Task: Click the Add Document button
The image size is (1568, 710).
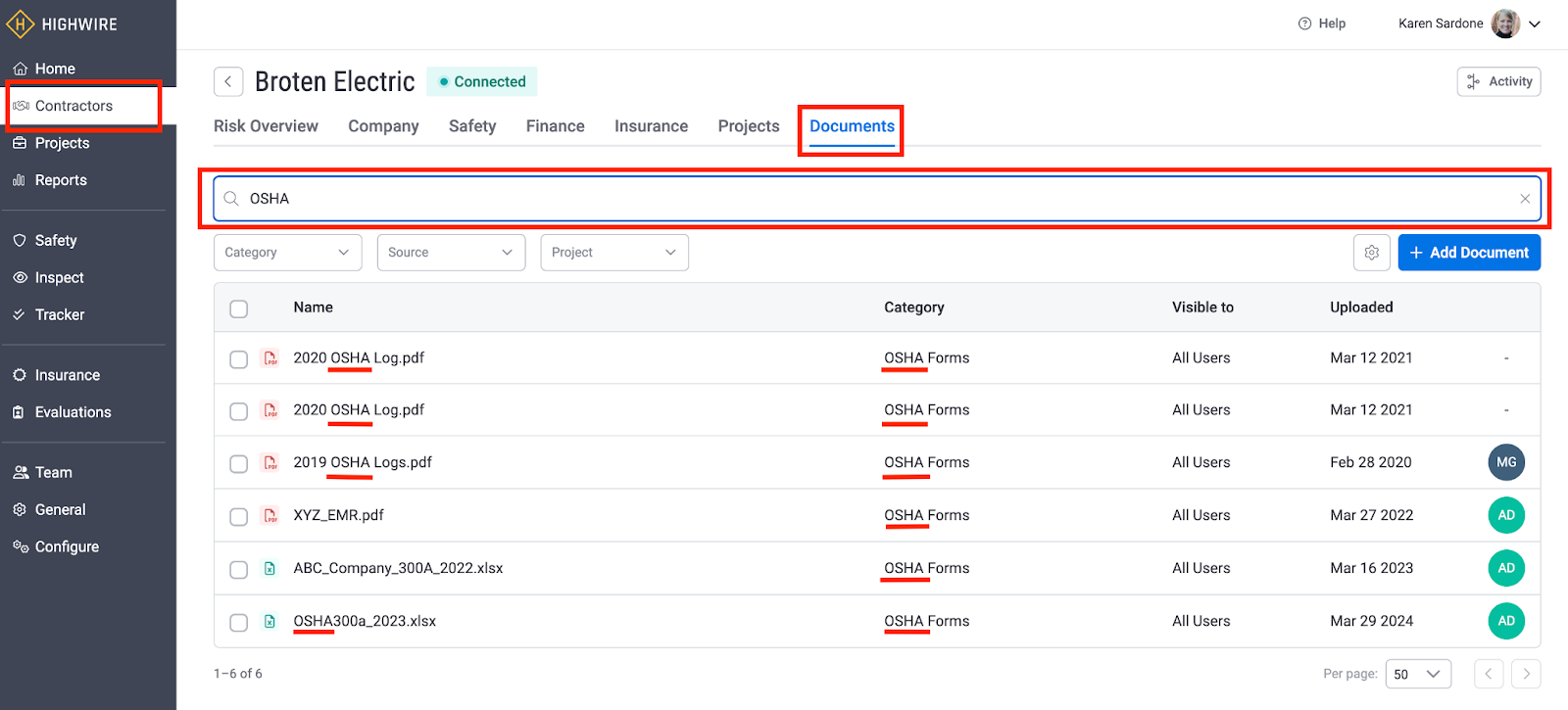Action: (1469, 253)
